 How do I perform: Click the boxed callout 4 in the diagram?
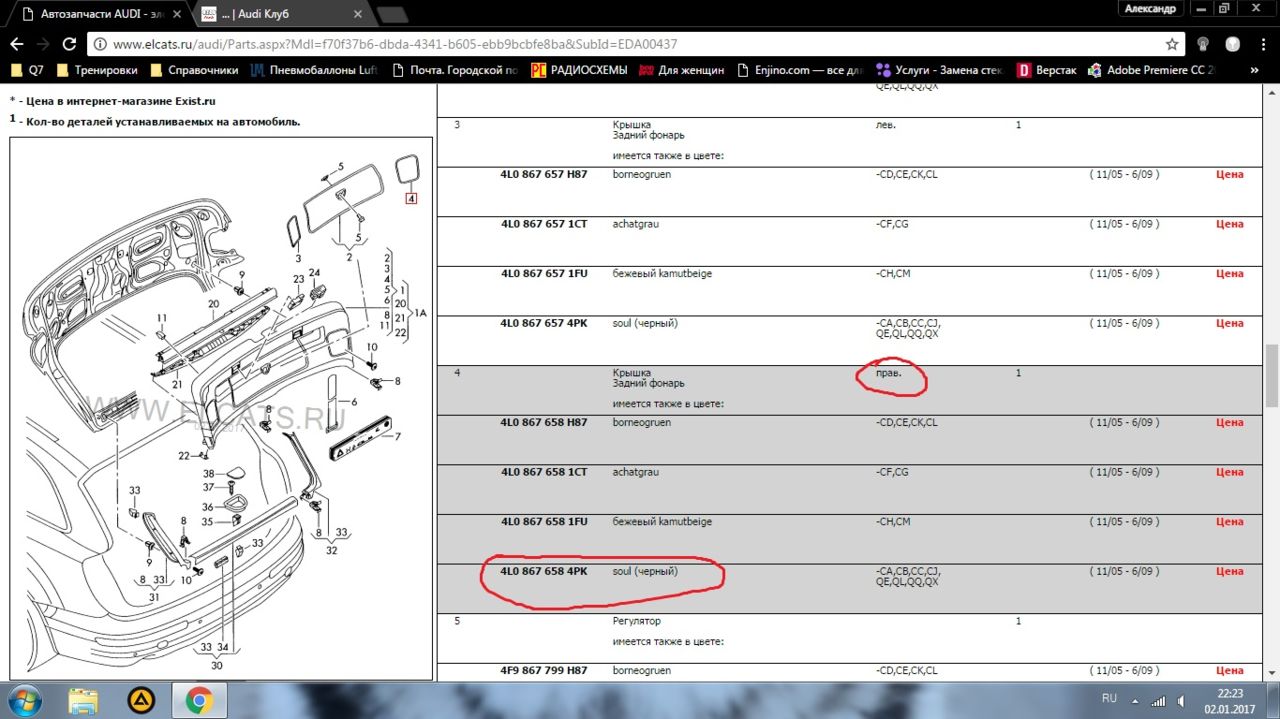click(x=411, y=198)
